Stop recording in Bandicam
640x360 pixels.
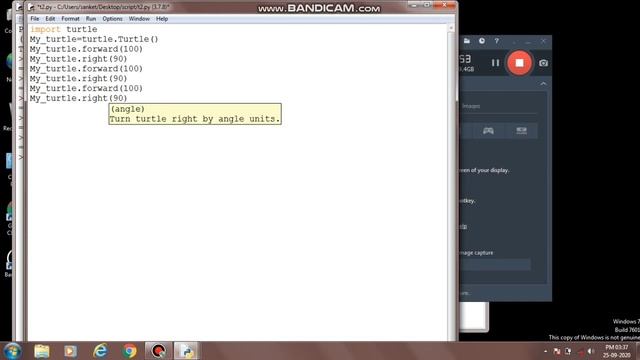519,63
